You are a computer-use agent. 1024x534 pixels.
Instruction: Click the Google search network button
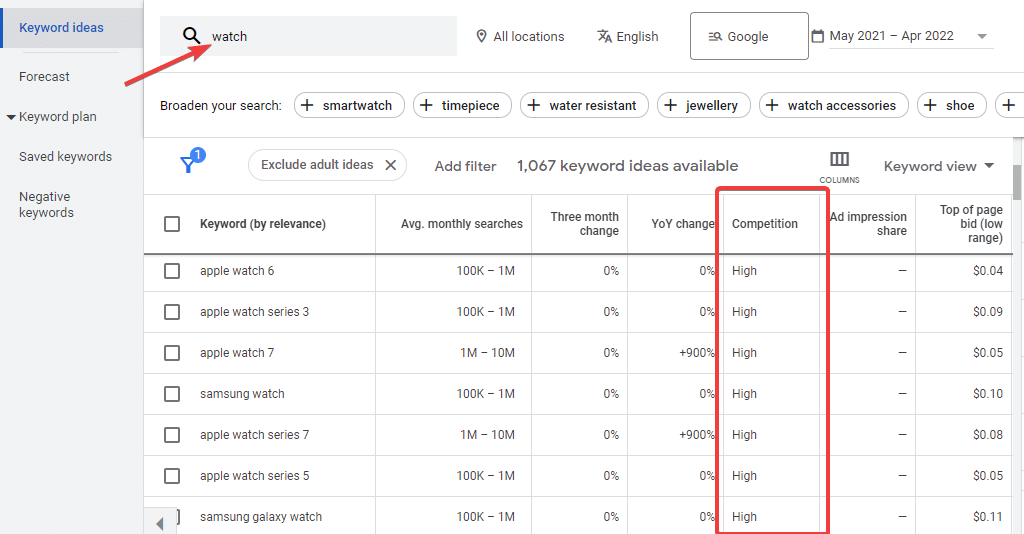(x=748, y=36)
